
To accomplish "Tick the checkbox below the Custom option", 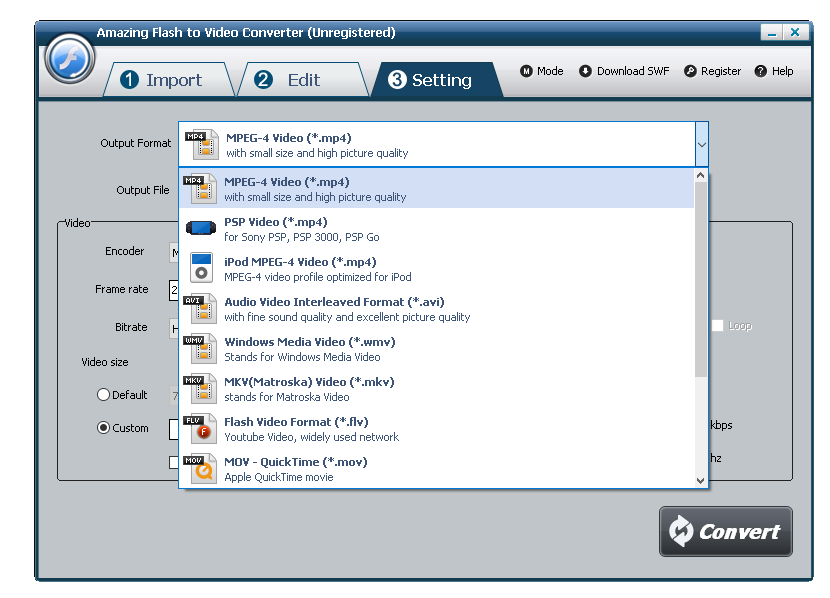I will 173,462.
